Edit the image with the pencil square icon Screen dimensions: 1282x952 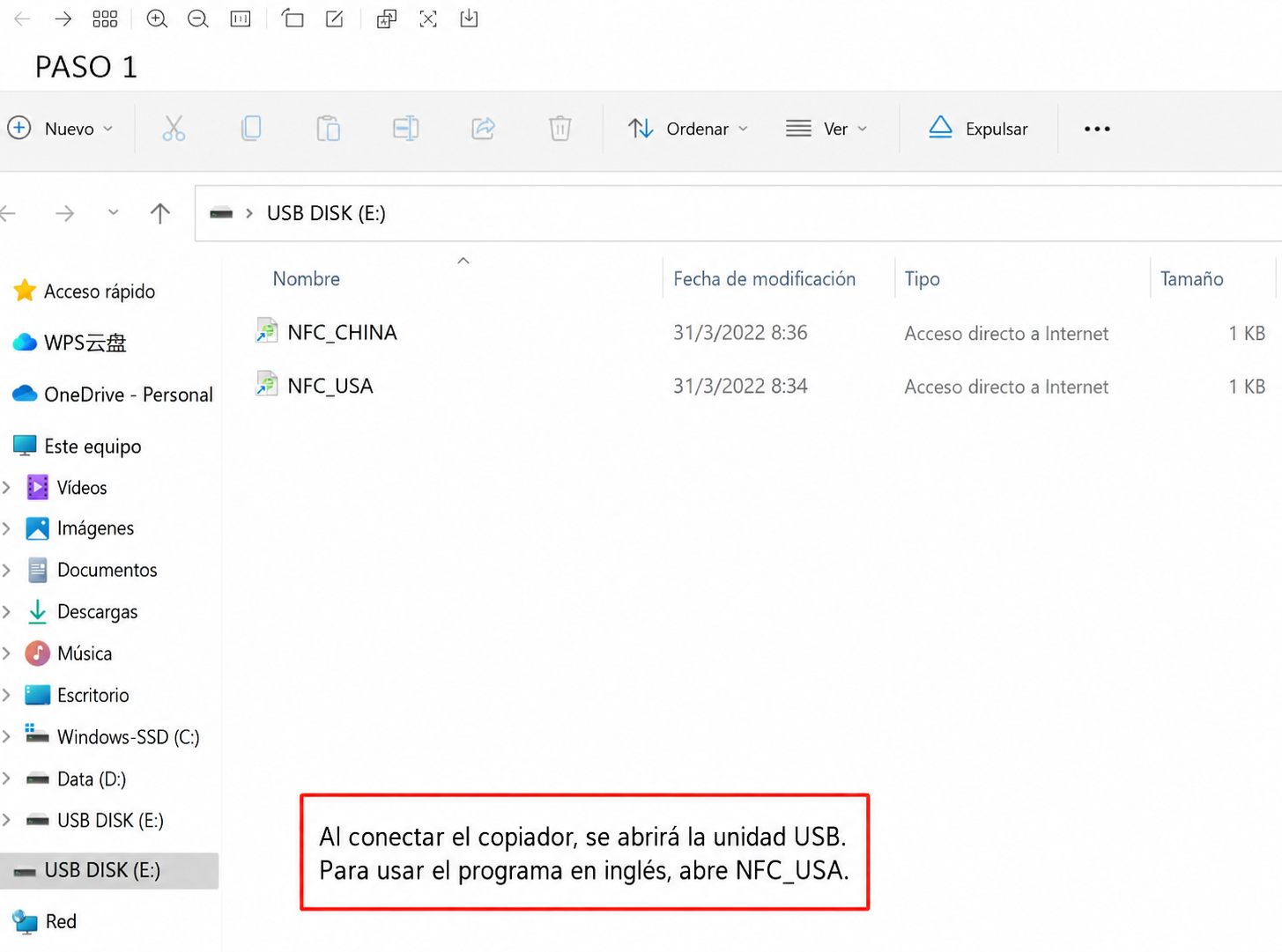[x=335, y=18]
